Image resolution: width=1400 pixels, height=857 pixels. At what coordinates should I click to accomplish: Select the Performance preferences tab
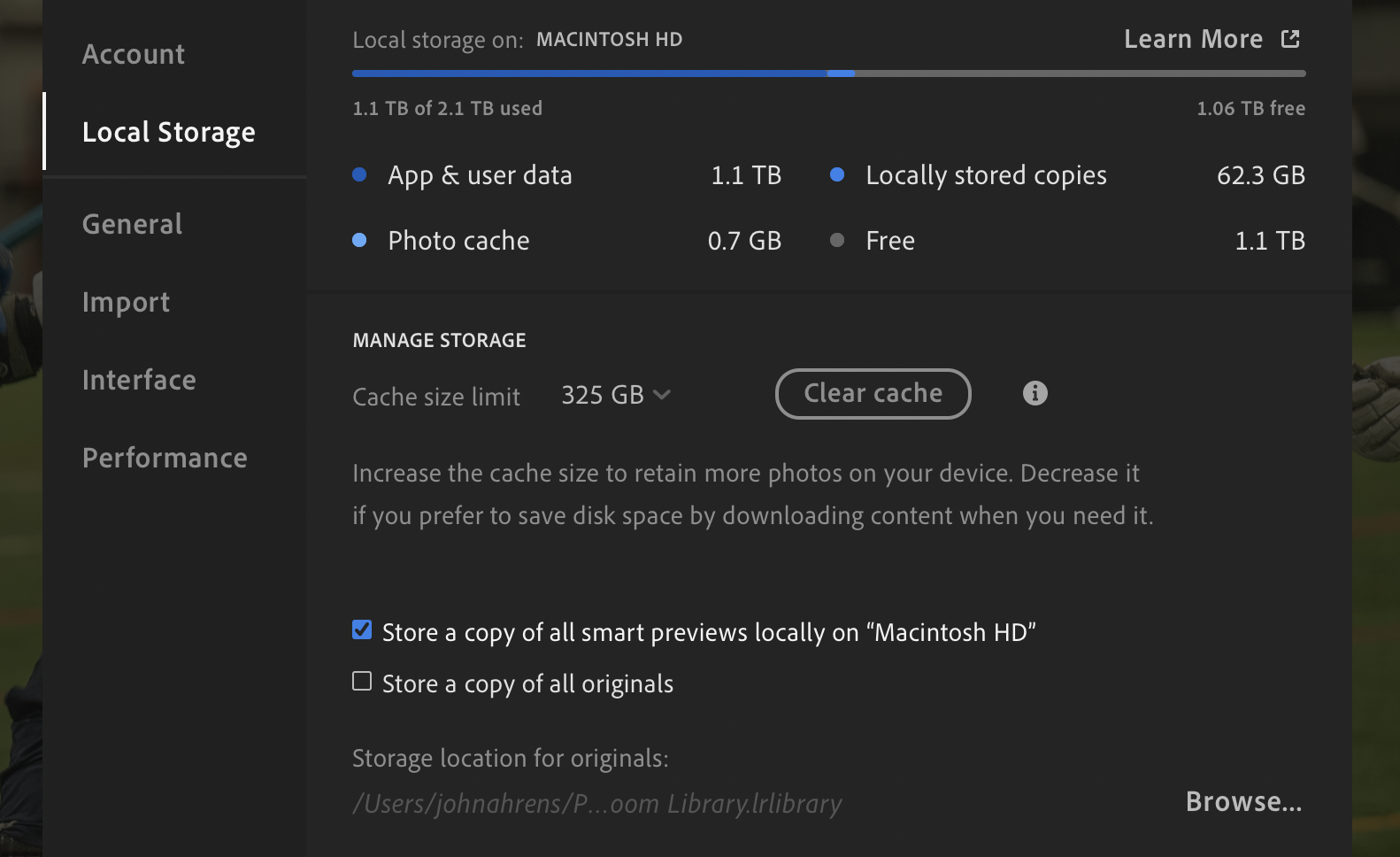(165, 458)
